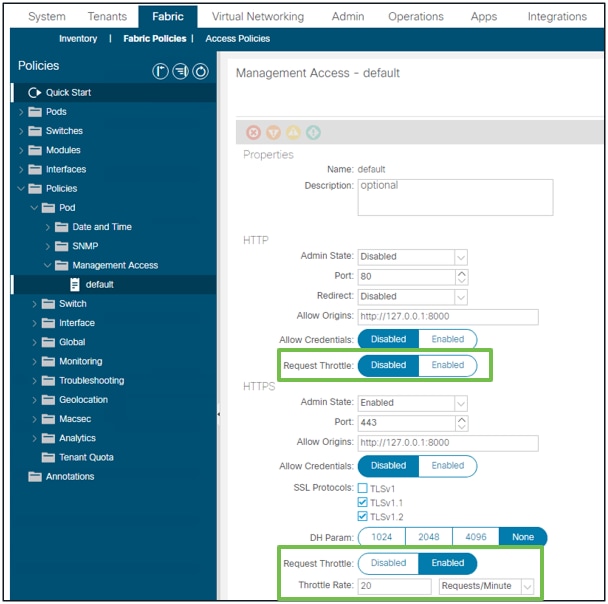Enable HTTP Request Throttle
Image resolution: width=608 pixels, height=604 pixels.
point(447,365)
